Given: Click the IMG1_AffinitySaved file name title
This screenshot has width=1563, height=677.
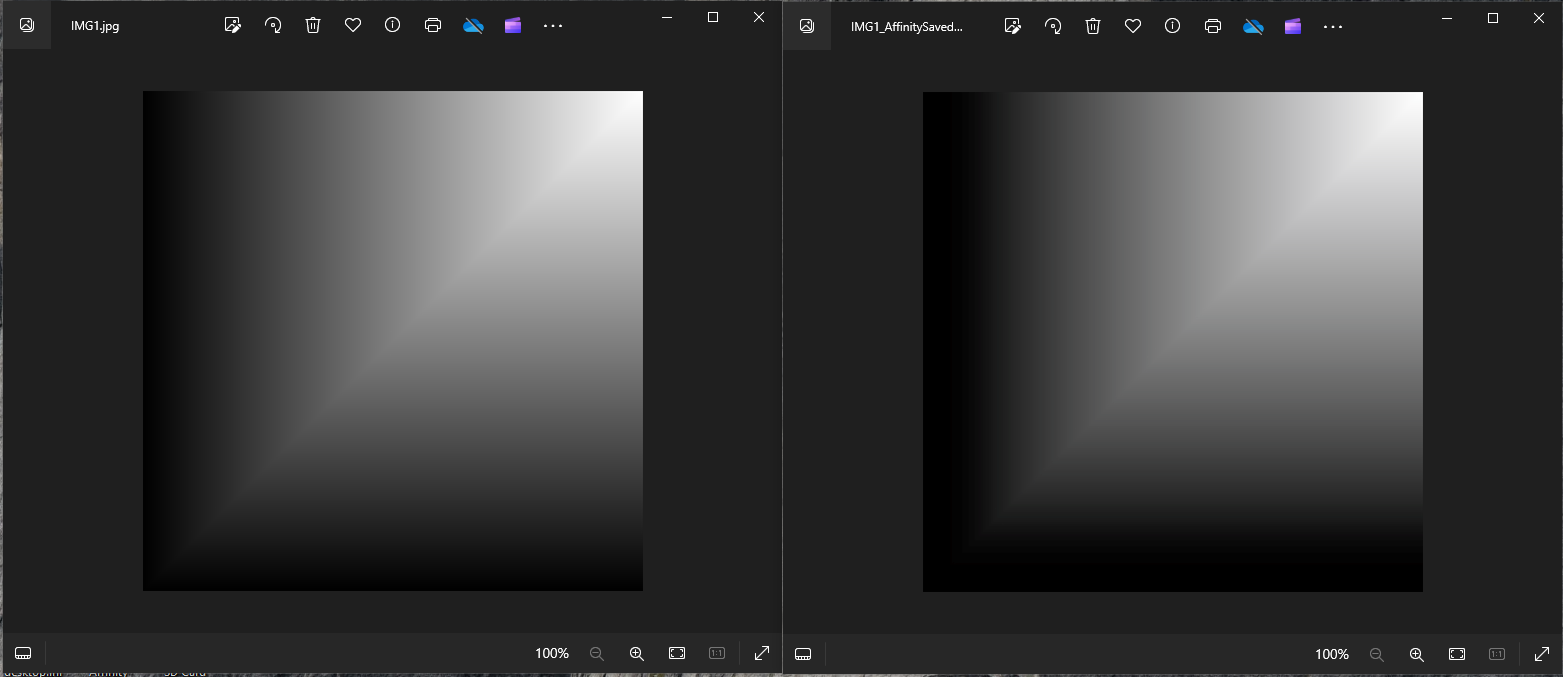Looking at the screenshot, I should click(907, 27).
